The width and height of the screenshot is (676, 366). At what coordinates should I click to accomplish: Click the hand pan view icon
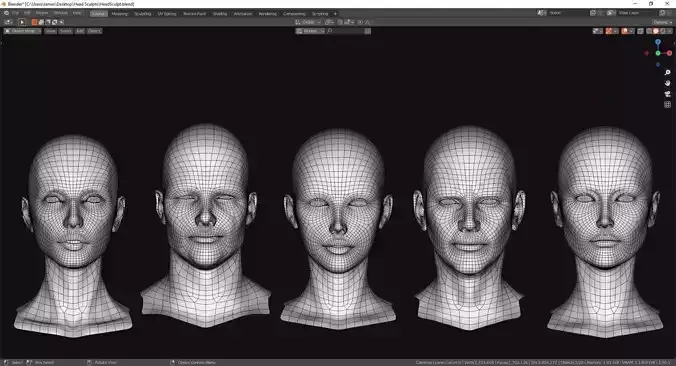pos(667,83)
